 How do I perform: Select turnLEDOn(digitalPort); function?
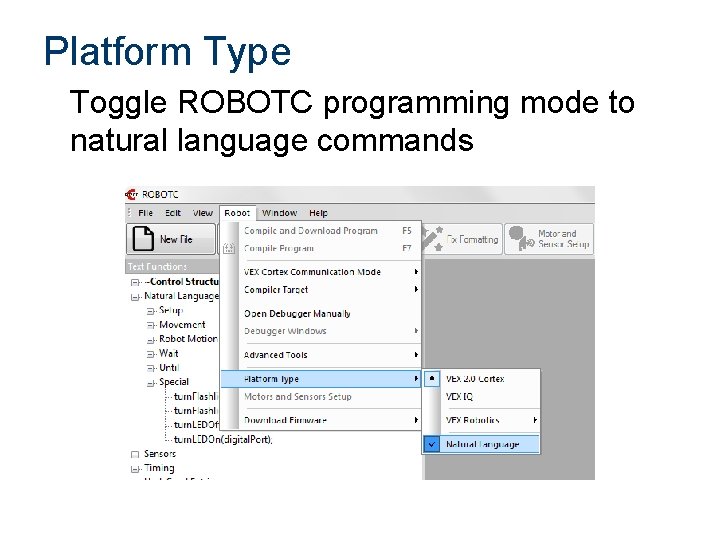point(223,439)
